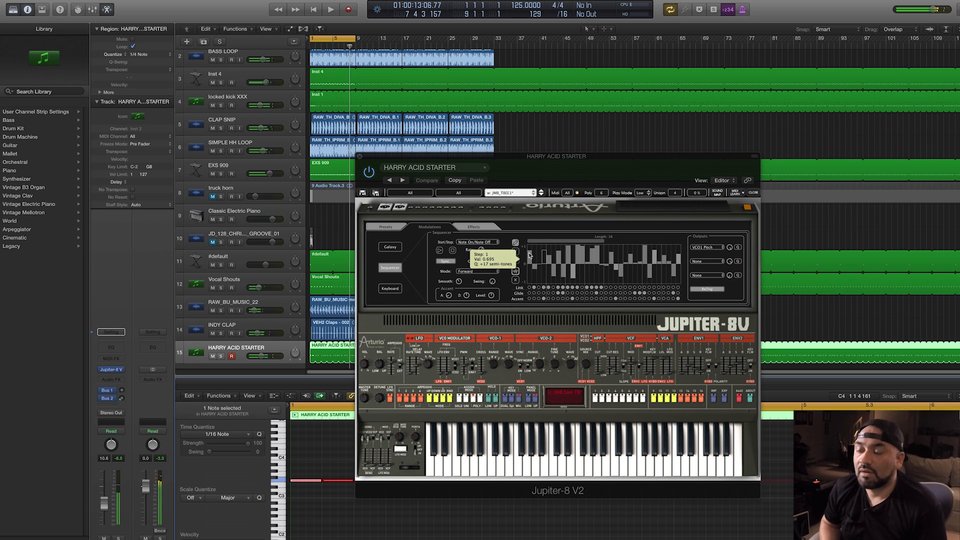Click Sequencer button in Jupiter-8V modulations
Image resolution: width=960 pixels, height=540 pixels.
tap(390, 268)
